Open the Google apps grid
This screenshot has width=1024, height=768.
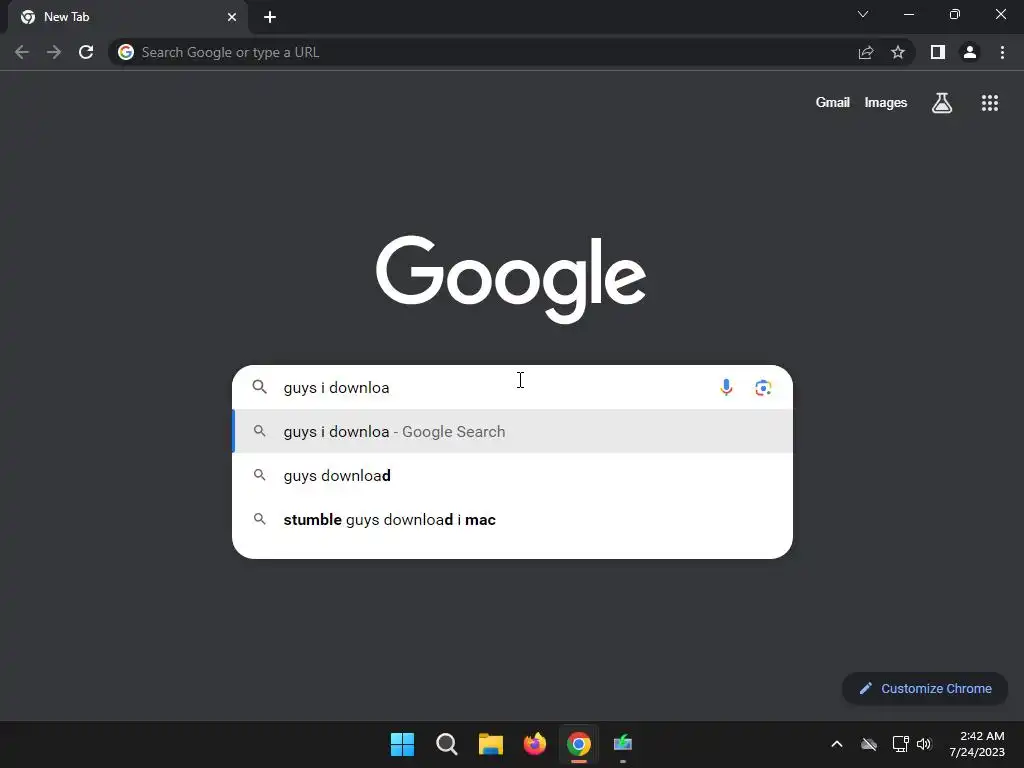pyautogui.click(x=990, y=103)
